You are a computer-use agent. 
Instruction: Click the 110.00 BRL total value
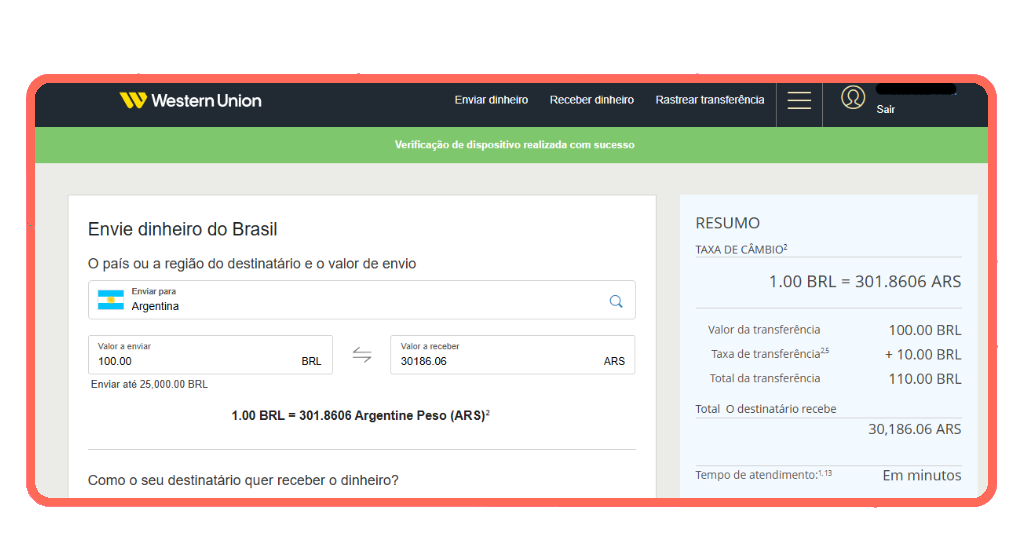pos(925,379)
